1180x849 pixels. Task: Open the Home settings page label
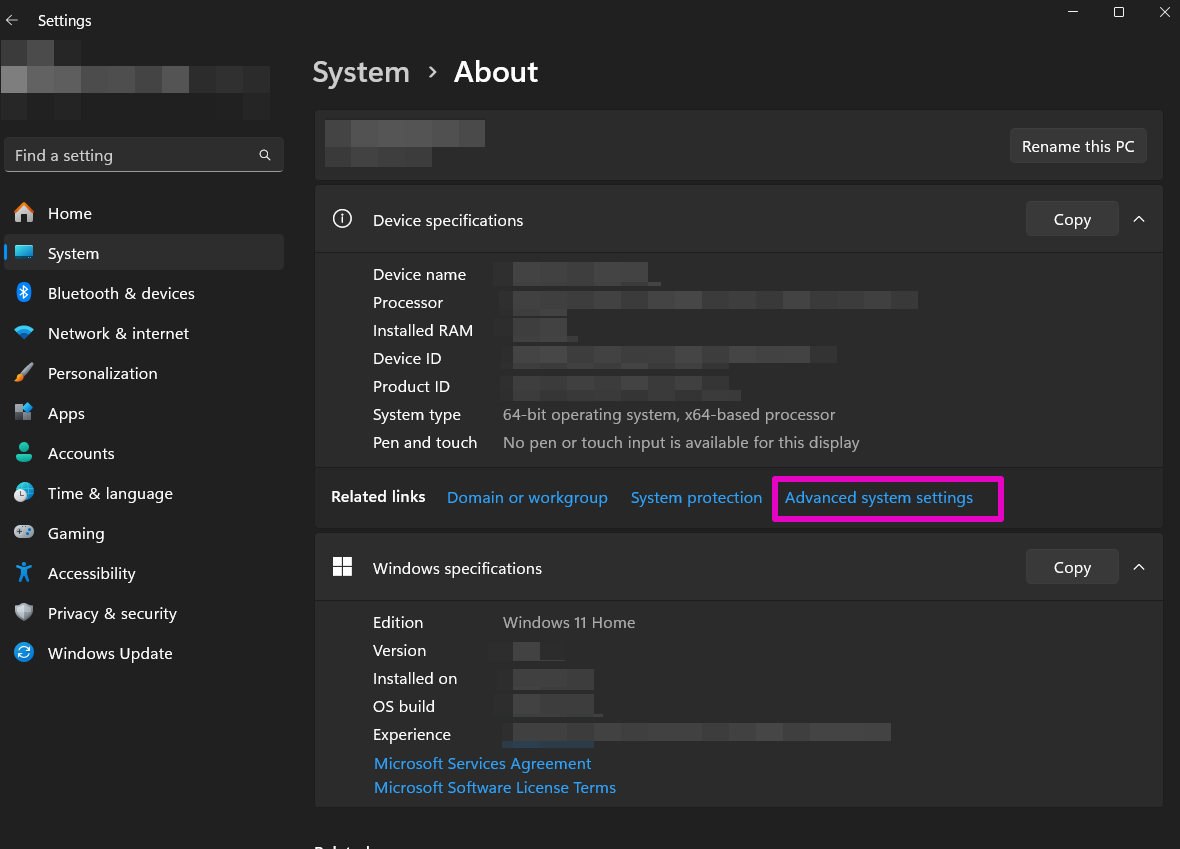(70, 214)
